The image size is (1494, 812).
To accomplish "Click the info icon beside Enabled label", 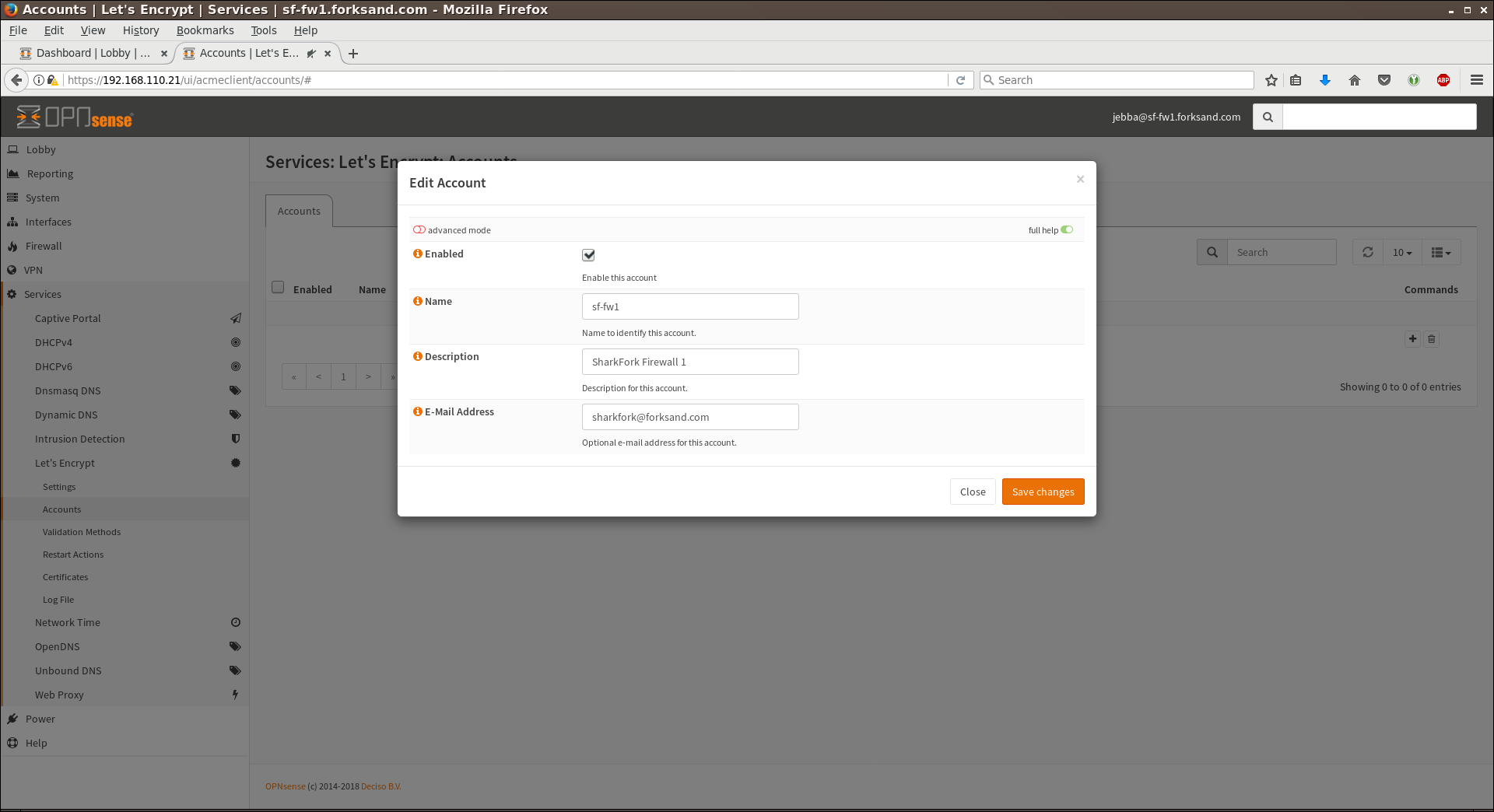I will click(417, 254).
